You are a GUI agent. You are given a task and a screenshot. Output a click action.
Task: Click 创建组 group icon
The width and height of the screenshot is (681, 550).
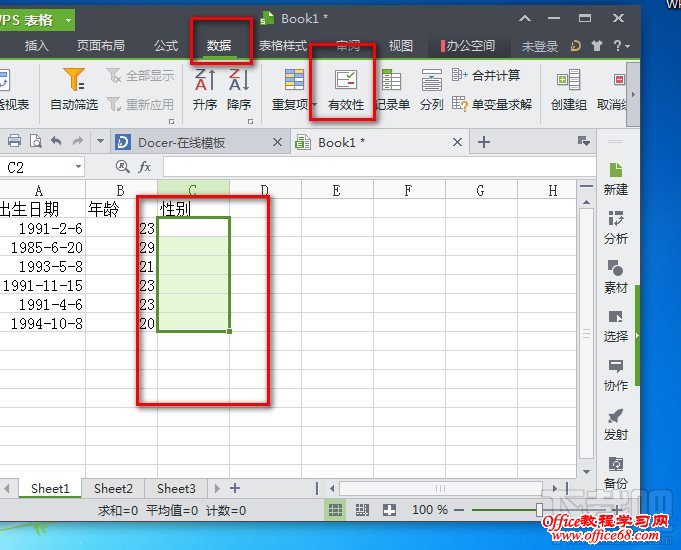(569, 80)
